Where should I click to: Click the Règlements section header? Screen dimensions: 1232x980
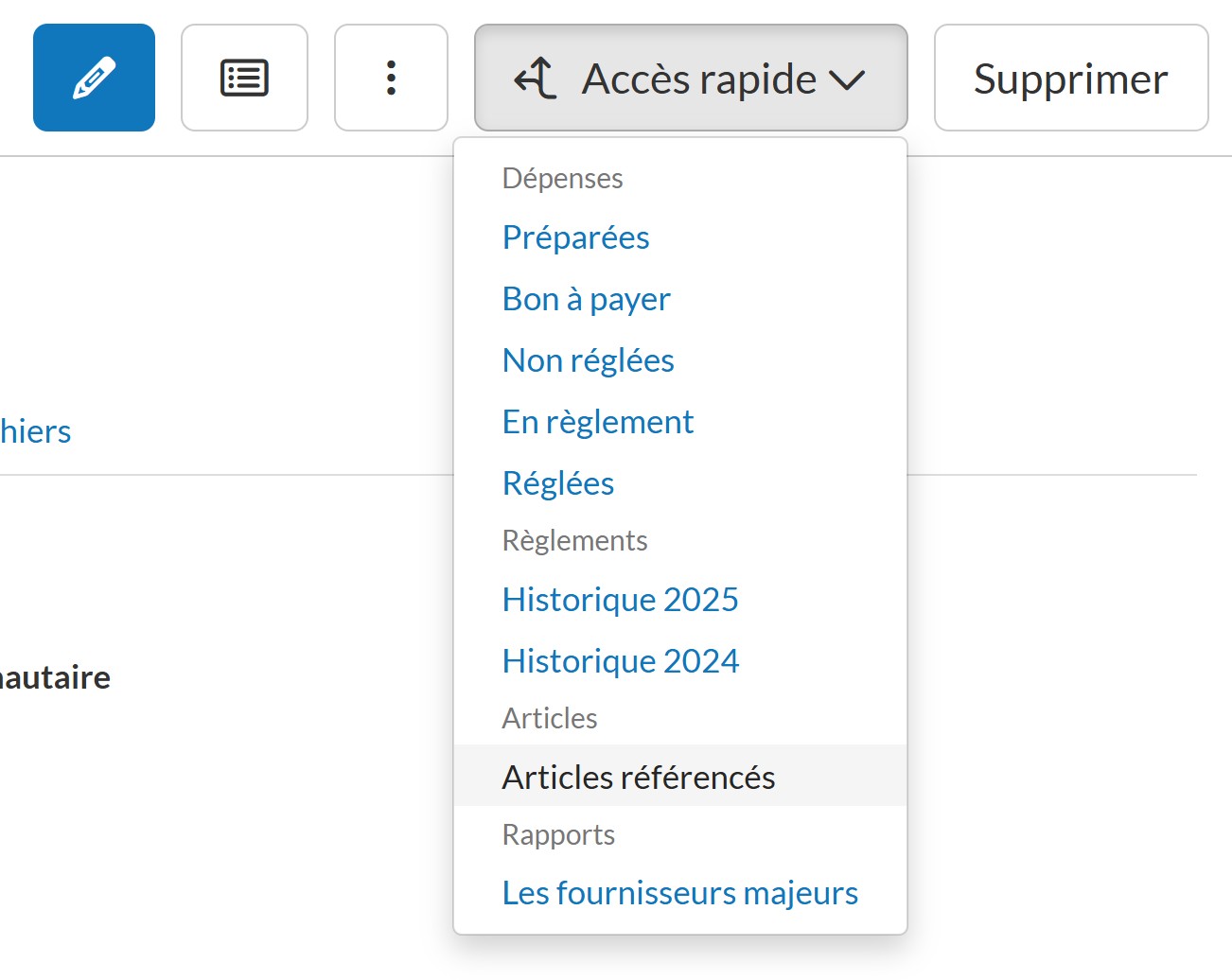[x=574, y=541]
